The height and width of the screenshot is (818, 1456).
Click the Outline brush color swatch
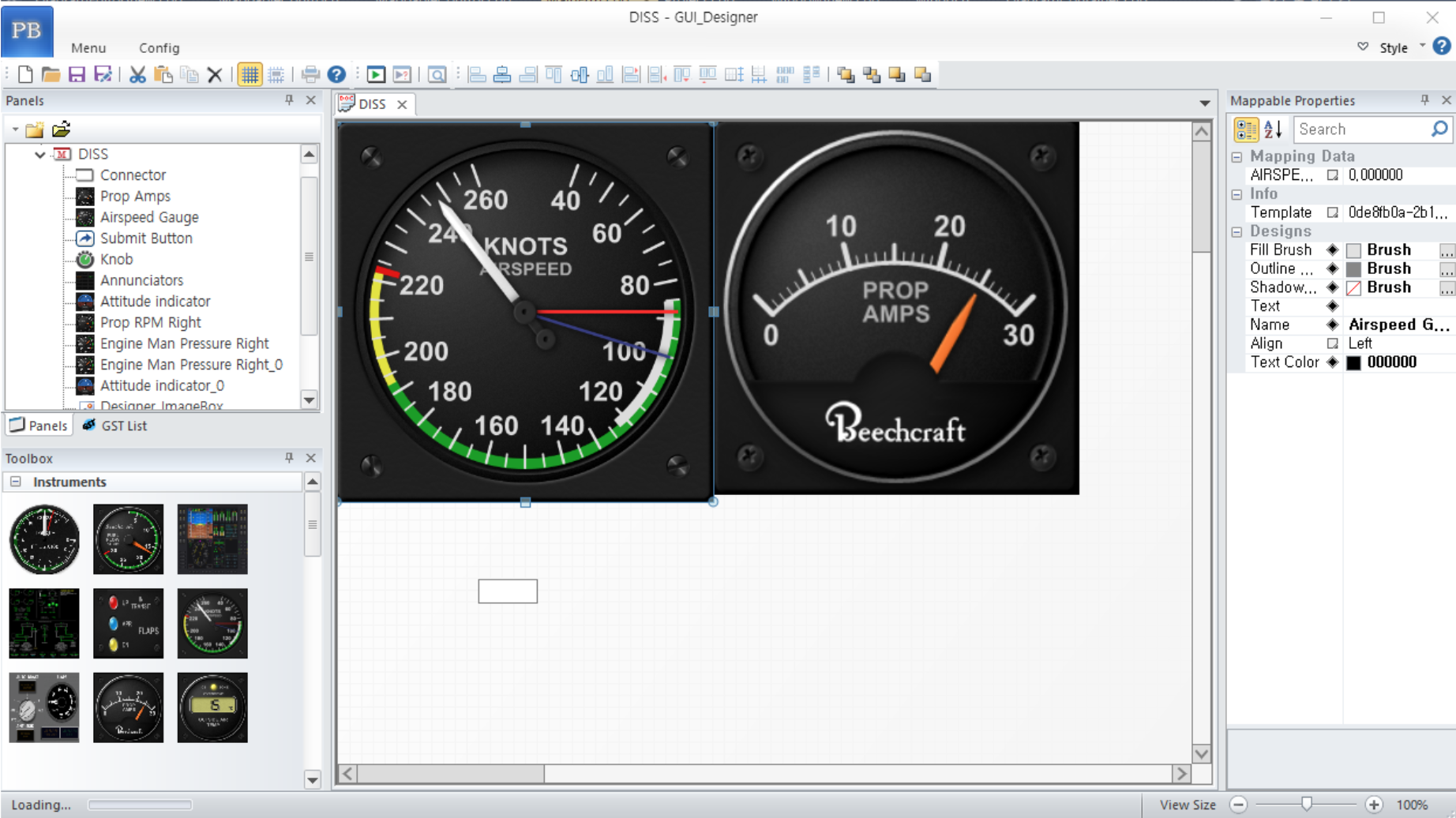1353,269
